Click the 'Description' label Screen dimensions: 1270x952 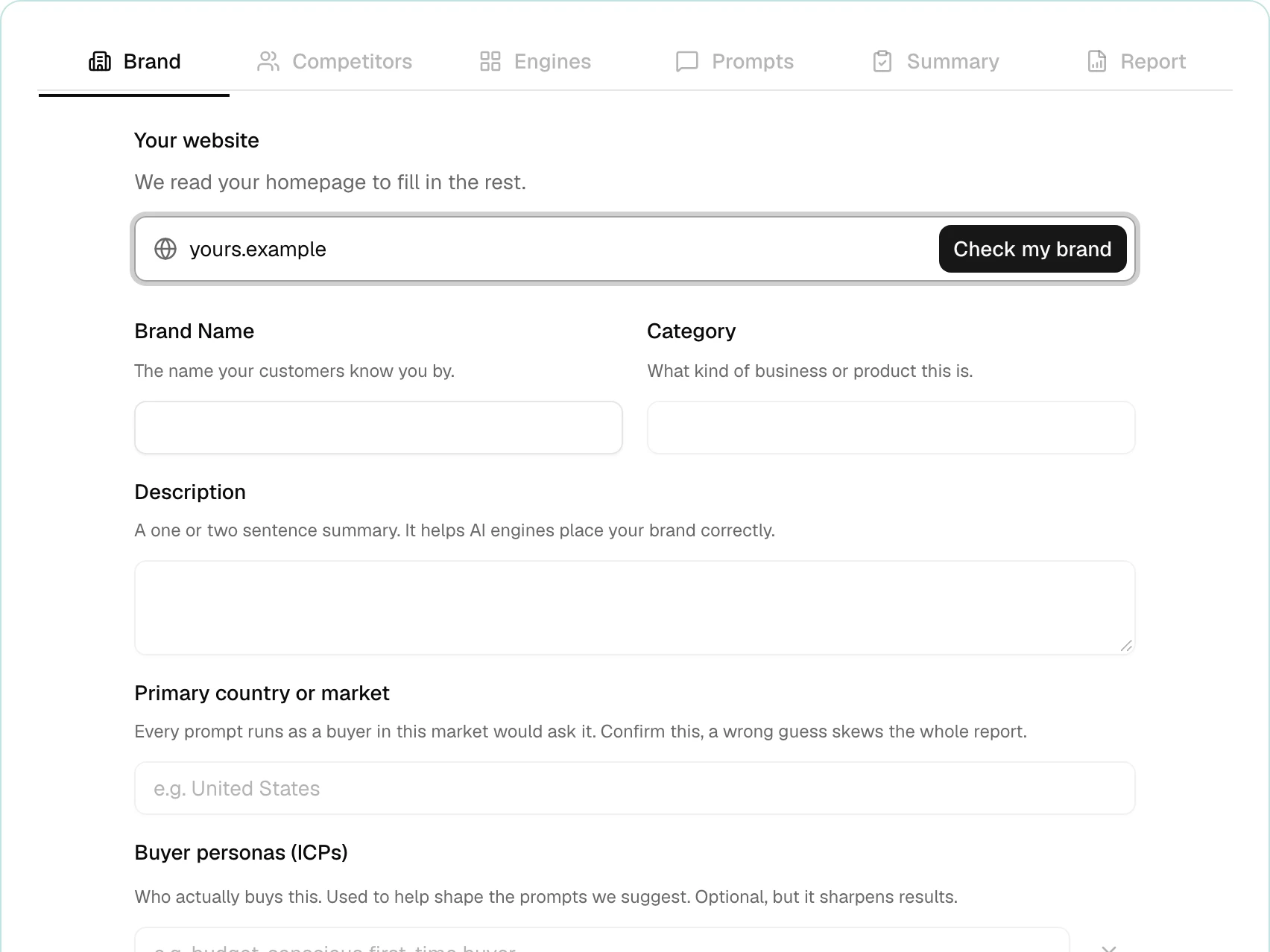click(x=190, y=492)
